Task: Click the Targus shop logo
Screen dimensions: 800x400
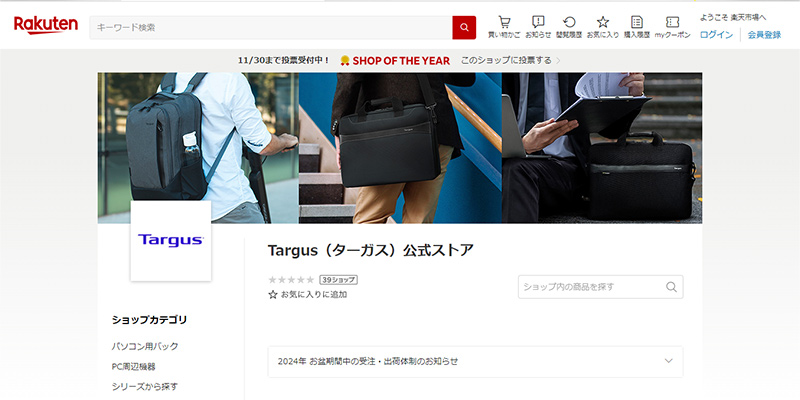Action: tap(171, 241)
